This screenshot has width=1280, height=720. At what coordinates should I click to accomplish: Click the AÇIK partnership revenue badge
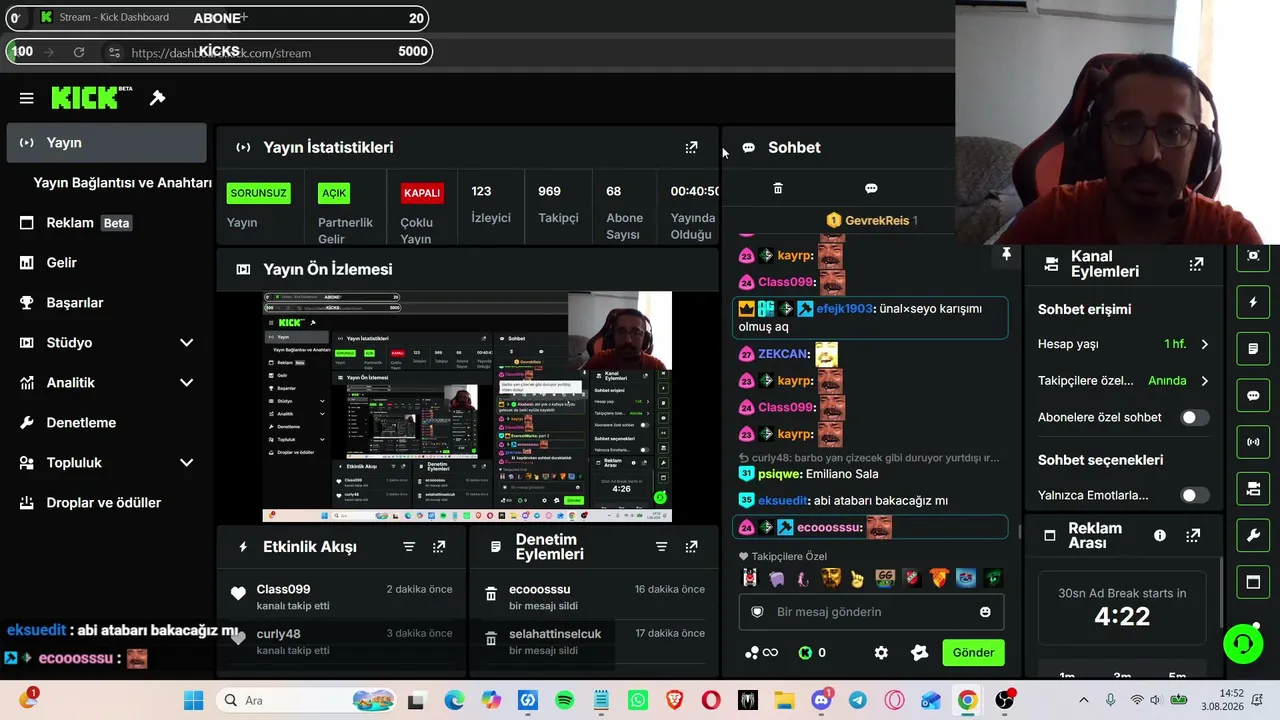[x=334, y=193]
